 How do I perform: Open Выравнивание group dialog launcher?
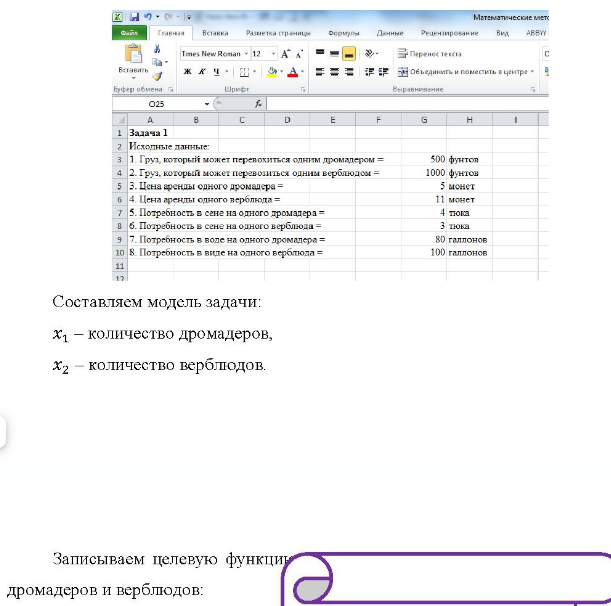(x=533, y=90)
